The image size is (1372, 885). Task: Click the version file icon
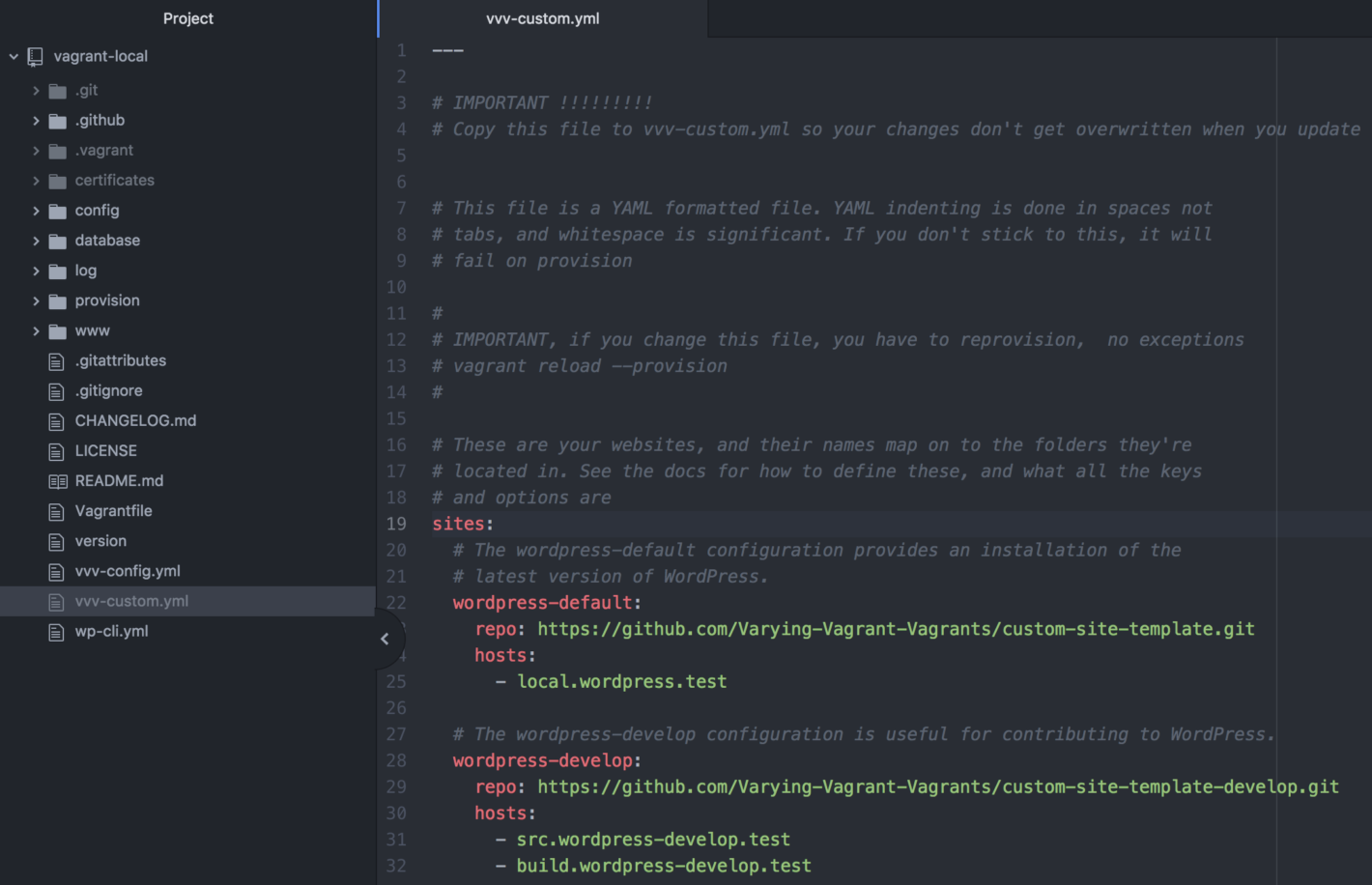tap(56, 540)
